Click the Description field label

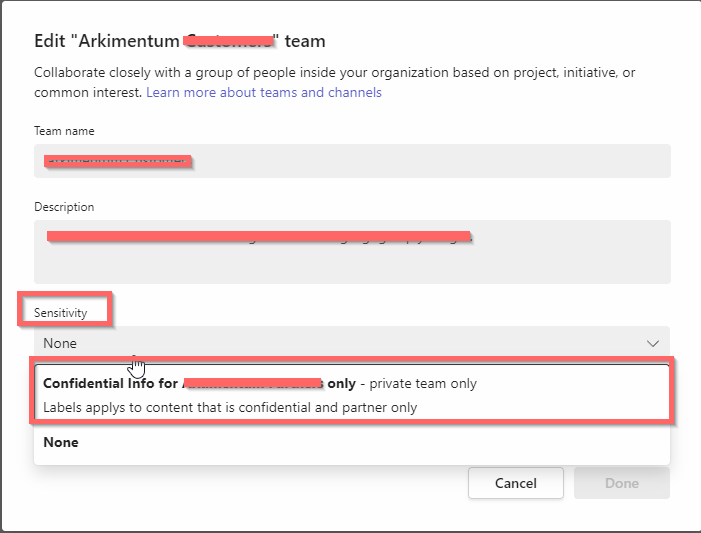pyautogui.click(x=64, y=207)
